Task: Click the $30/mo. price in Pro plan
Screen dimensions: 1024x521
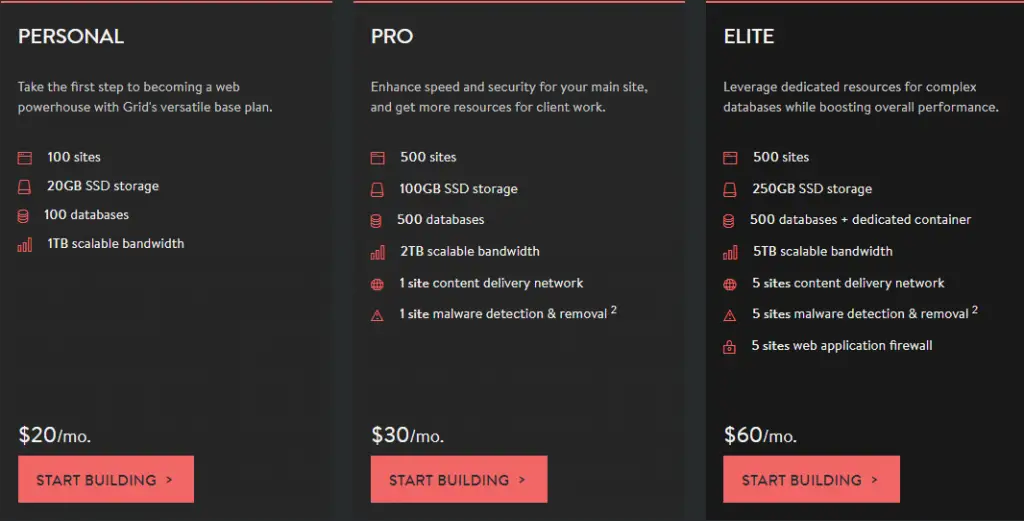Action: coord(408,435)
